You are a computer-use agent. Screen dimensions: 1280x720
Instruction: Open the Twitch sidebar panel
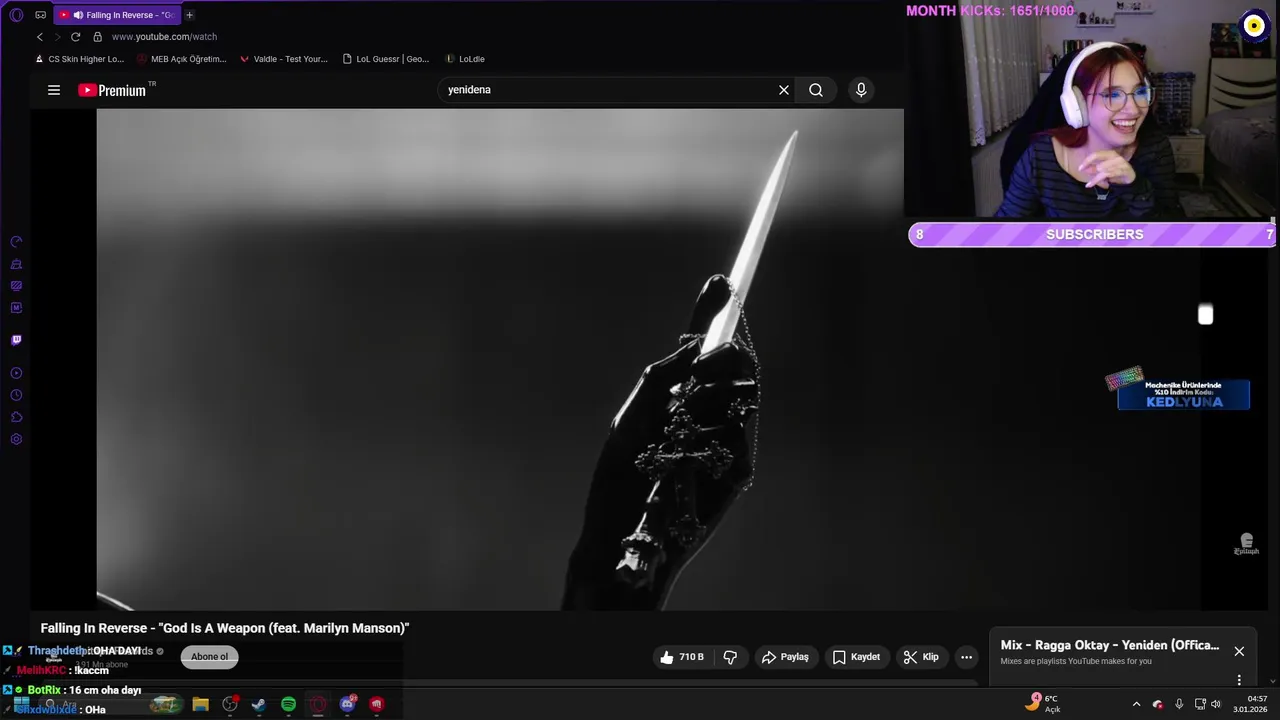pyautogui.click(x=16, y=340)
